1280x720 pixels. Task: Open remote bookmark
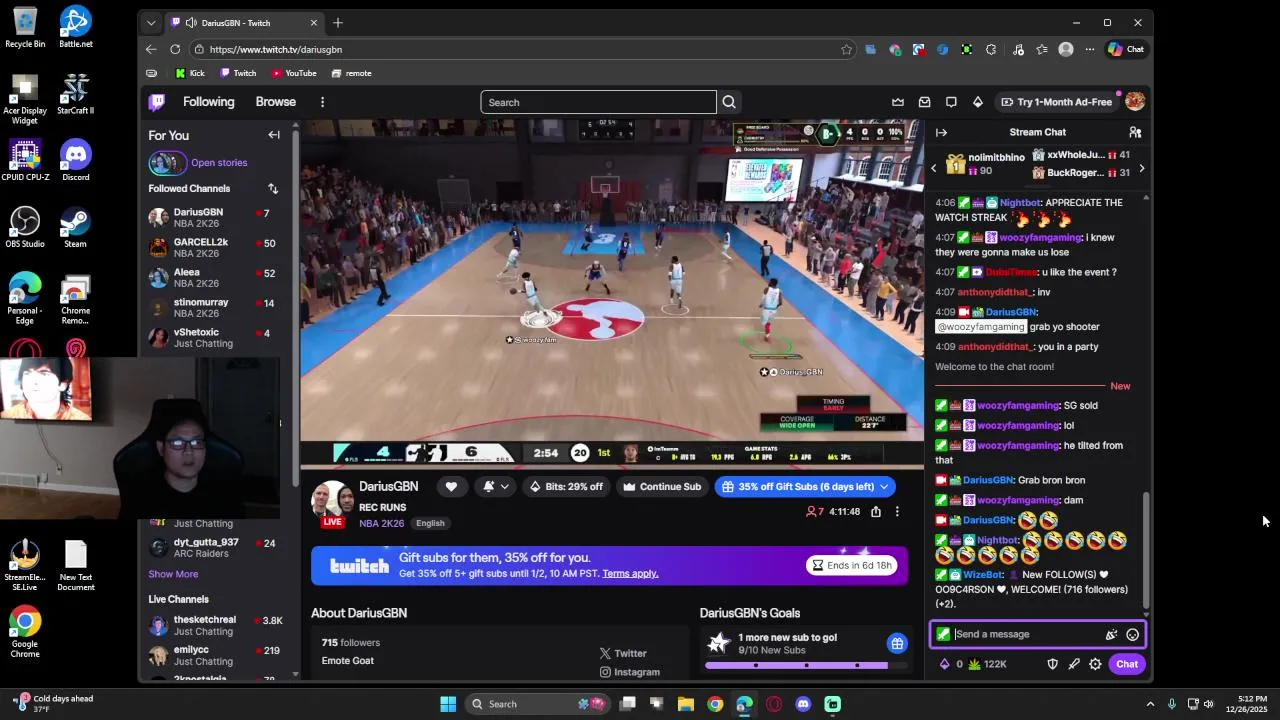(351, 73)
